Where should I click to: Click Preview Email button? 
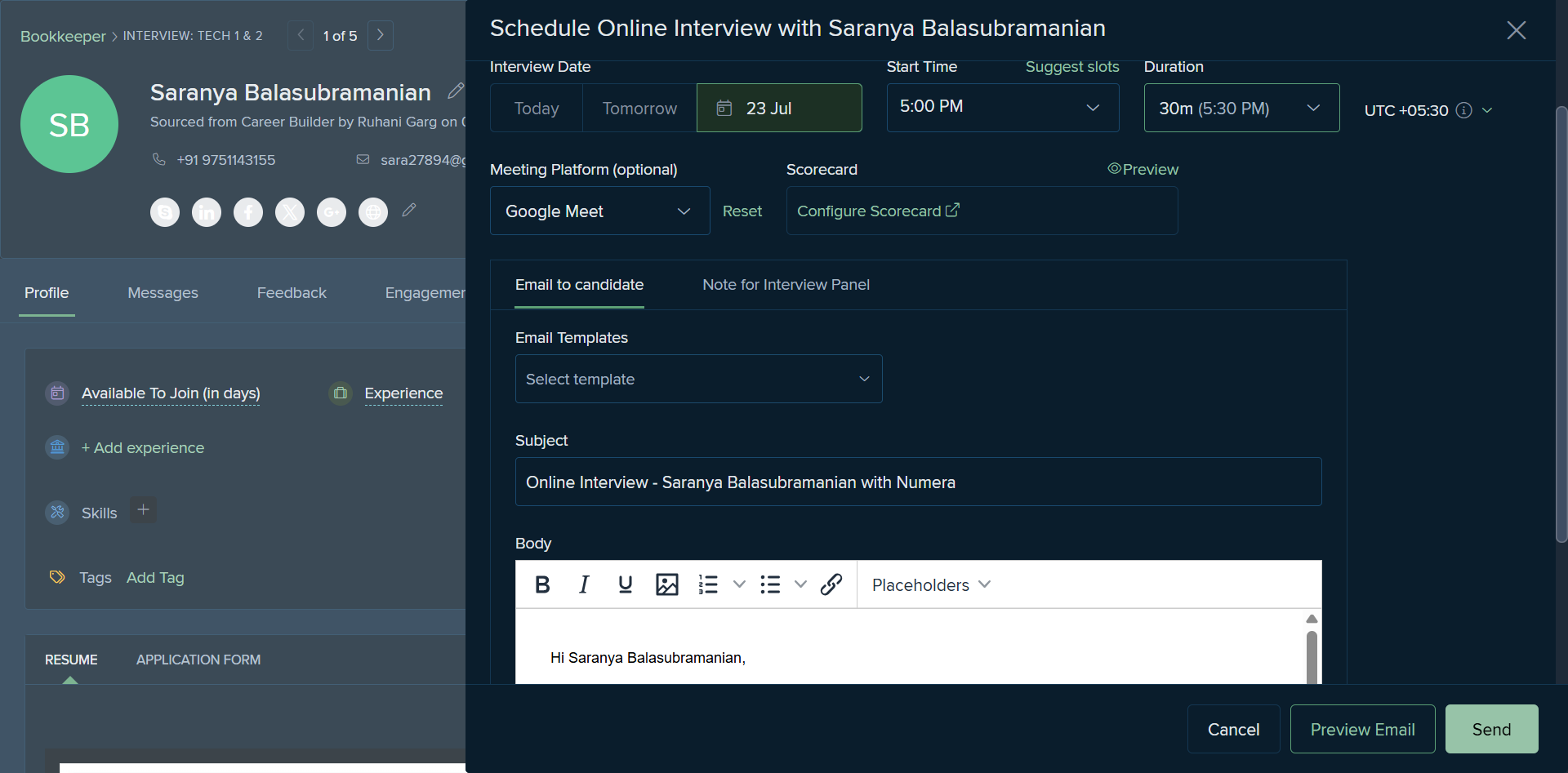pyautogui.click(x=1362, y=729)
